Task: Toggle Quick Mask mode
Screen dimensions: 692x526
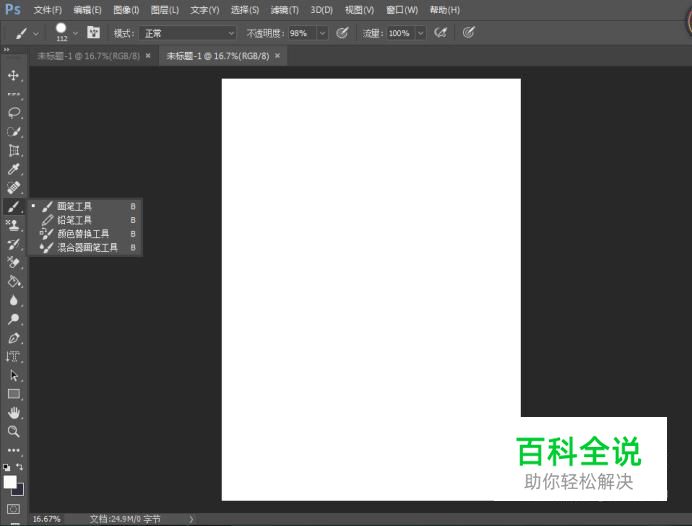Action: coord(13,509)
